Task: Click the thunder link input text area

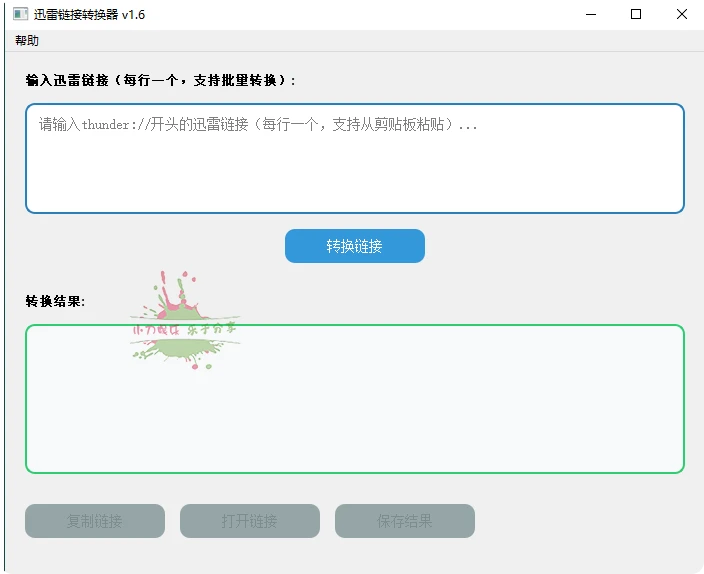Action: (x=355, y=159)
